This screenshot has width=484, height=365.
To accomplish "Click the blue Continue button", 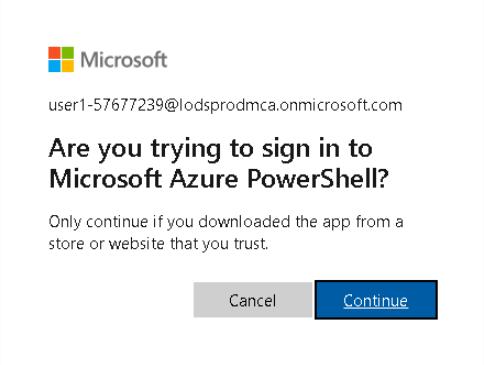I will coord(376,300).
